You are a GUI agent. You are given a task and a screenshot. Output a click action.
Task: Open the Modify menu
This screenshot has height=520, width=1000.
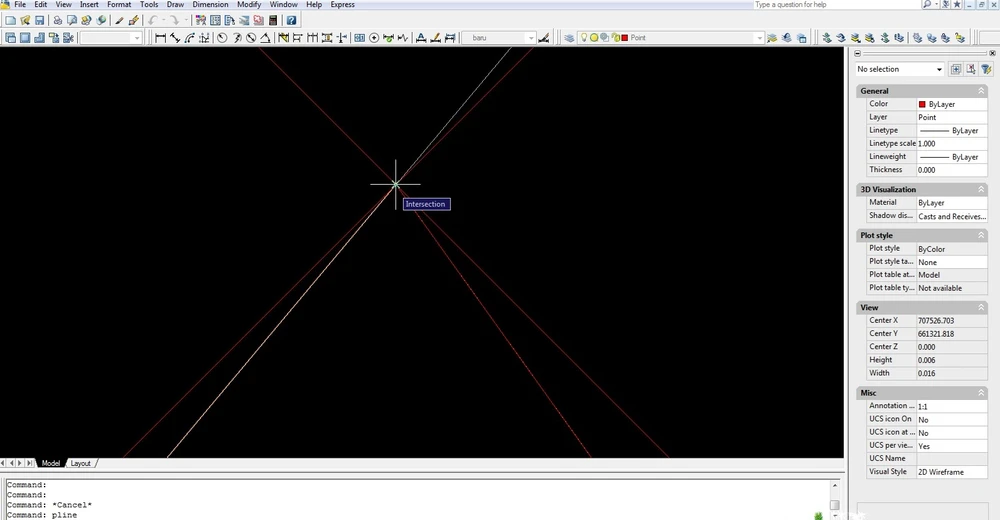tap(249, 4)
